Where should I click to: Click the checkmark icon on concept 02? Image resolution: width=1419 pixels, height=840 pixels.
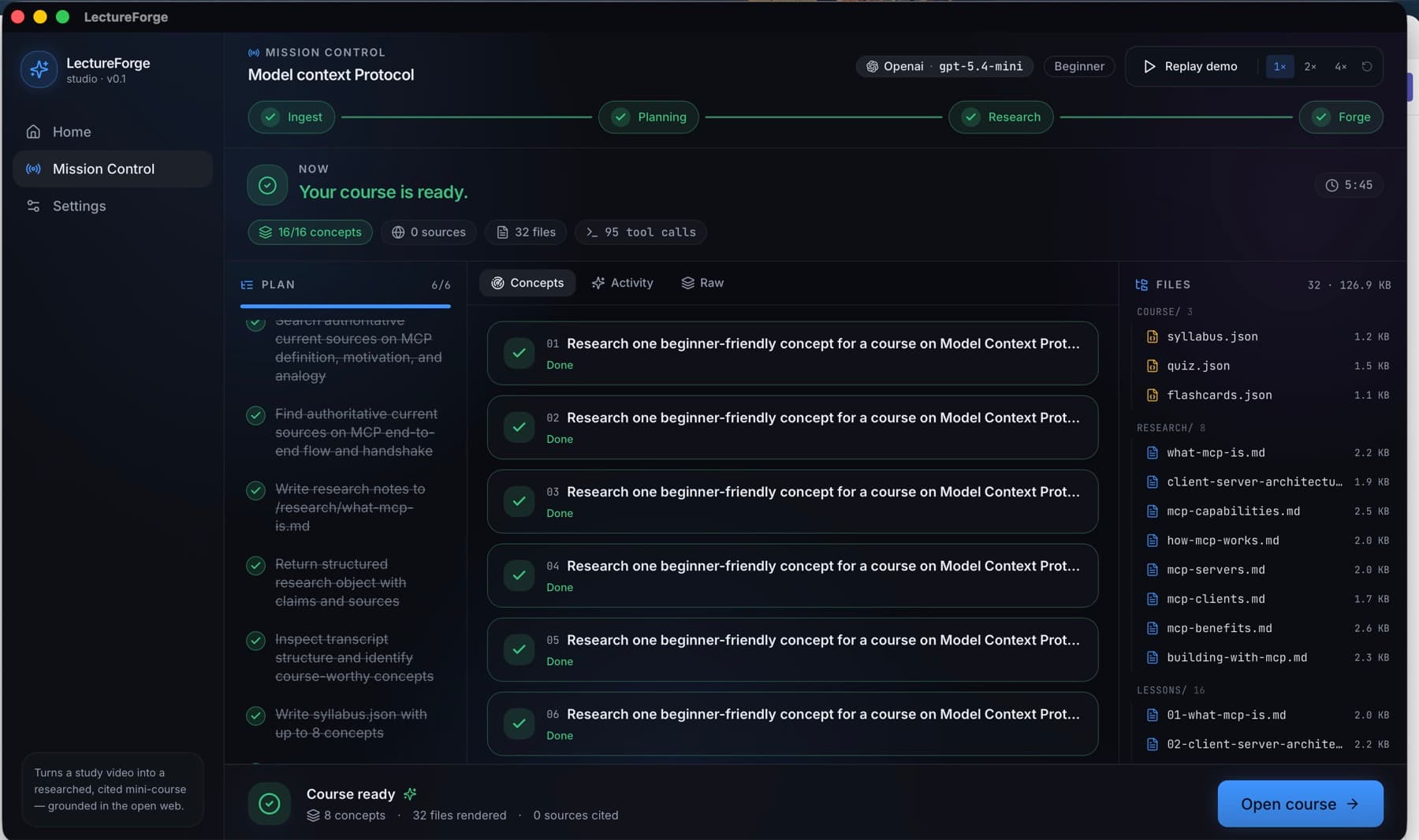point(519,427)
